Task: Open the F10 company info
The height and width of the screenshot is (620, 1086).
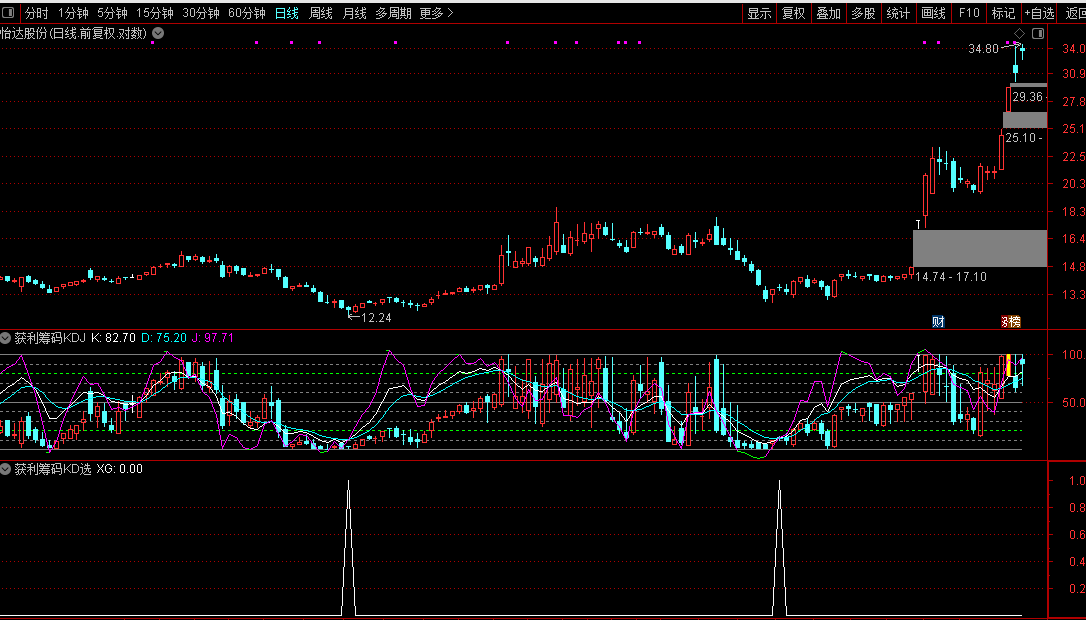Action: tap(969, 13)
